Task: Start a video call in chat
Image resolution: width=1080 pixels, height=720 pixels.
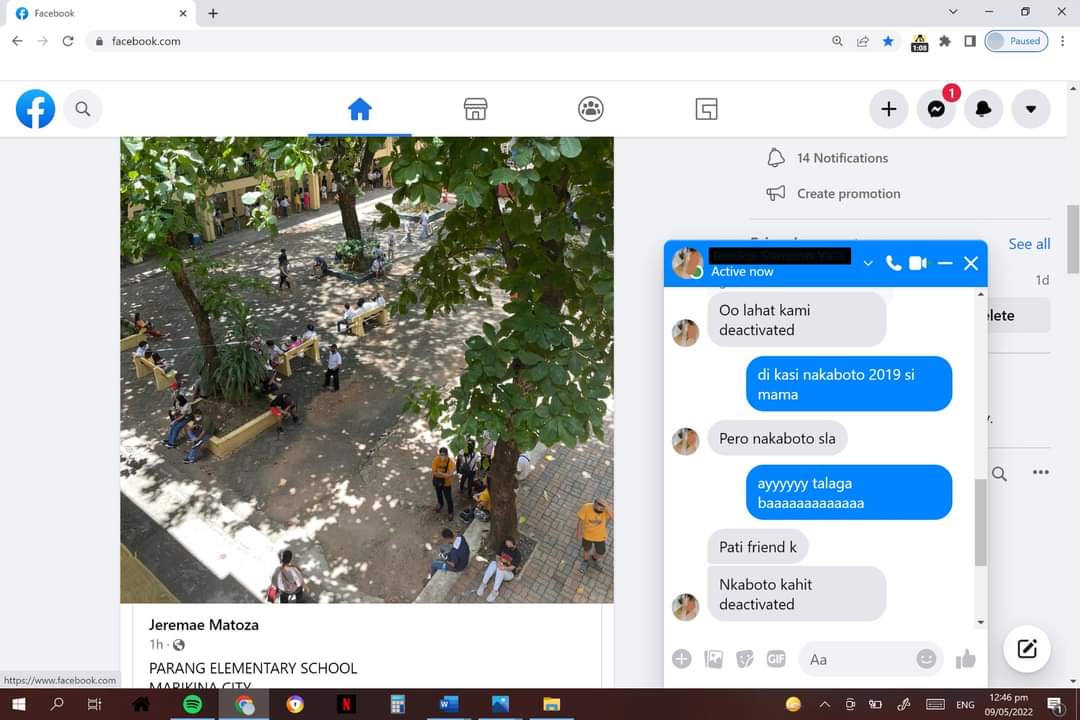Action: [918, 263]
